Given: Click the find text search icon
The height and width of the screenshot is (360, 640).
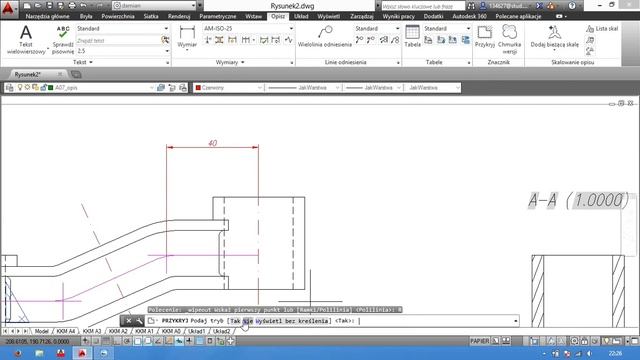Looking at the screenshot, I should pos(165,40).
